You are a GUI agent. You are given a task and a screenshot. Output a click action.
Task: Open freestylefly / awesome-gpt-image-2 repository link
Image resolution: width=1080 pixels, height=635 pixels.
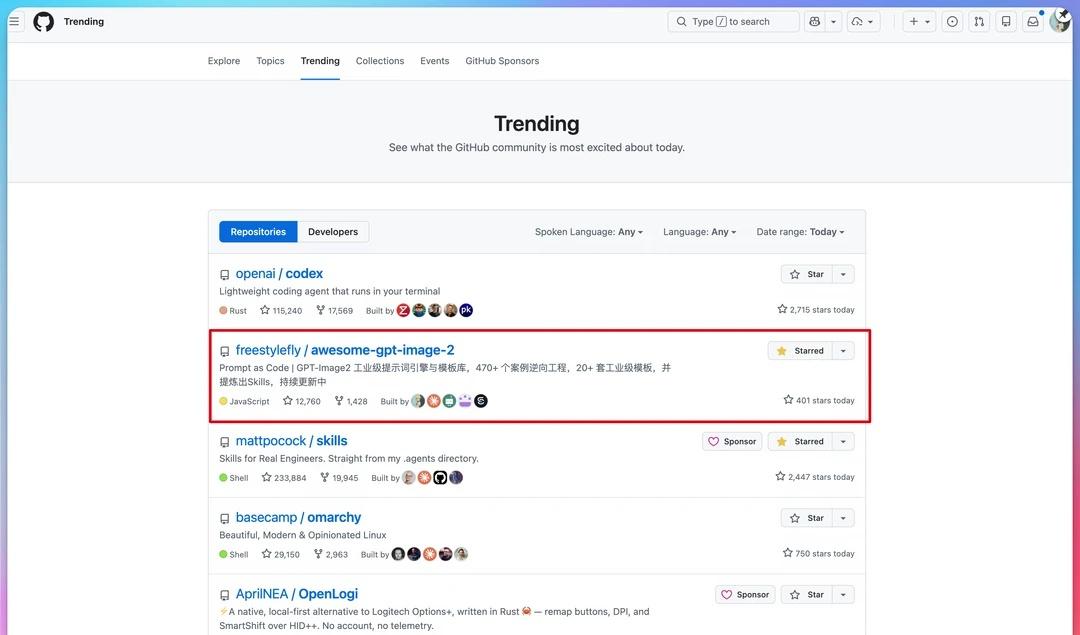(345, 350)
